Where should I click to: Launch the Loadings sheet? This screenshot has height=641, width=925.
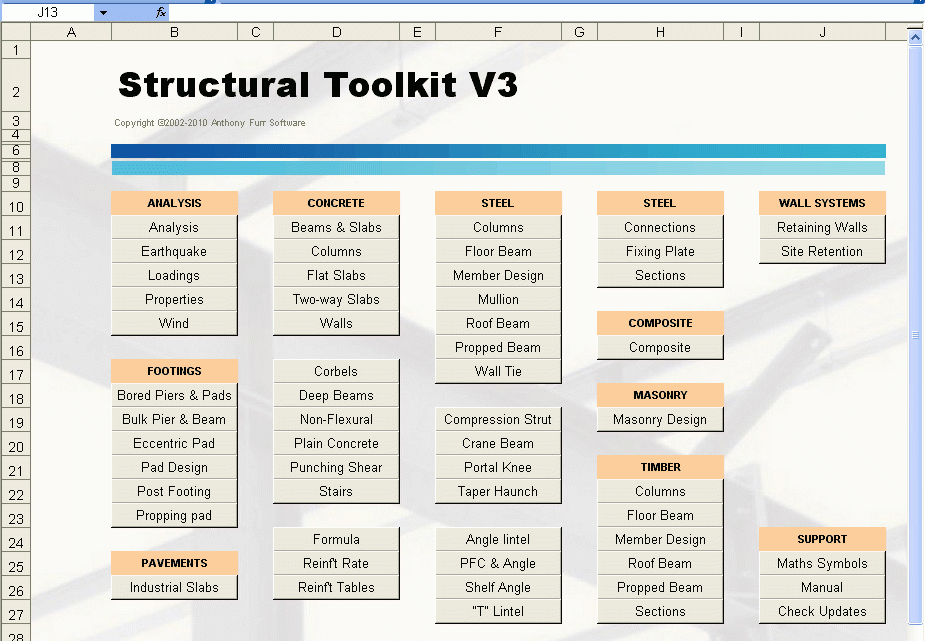tap(174, 275)
